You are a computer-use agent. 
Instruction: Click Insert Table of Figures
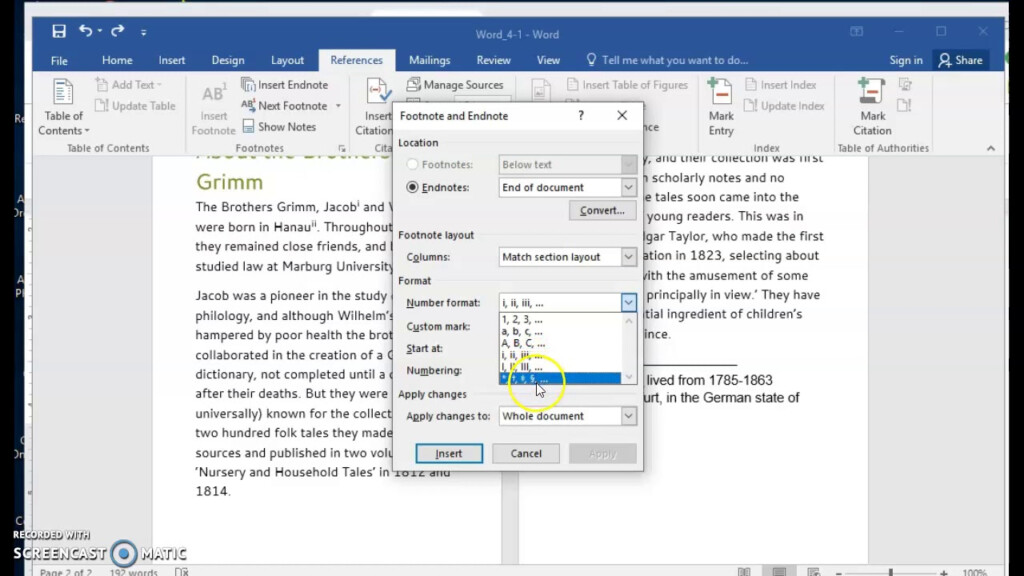(627, 84)
